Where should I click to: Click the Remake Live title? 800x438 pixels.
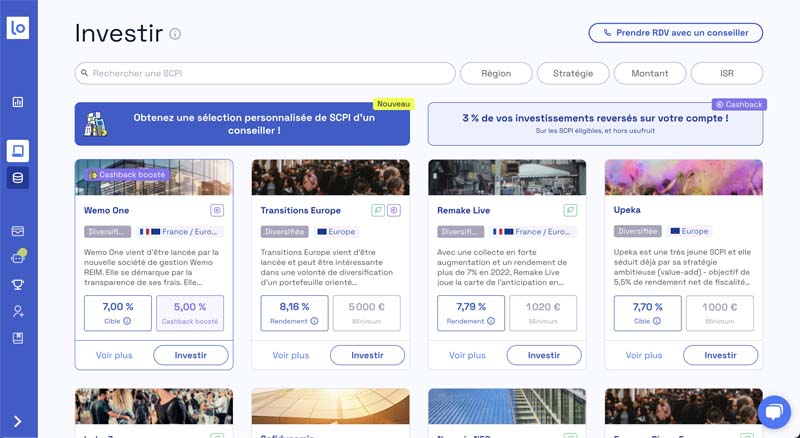pos(463,210)
